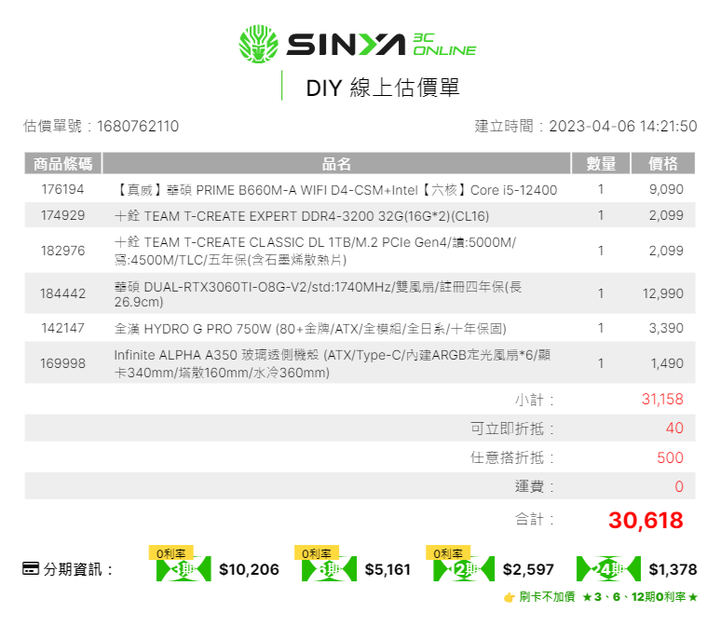Screen dimensions: 720x626
Task: Click the T-CREATE CLASSIC DL 1TB product name
Action: 315,251
